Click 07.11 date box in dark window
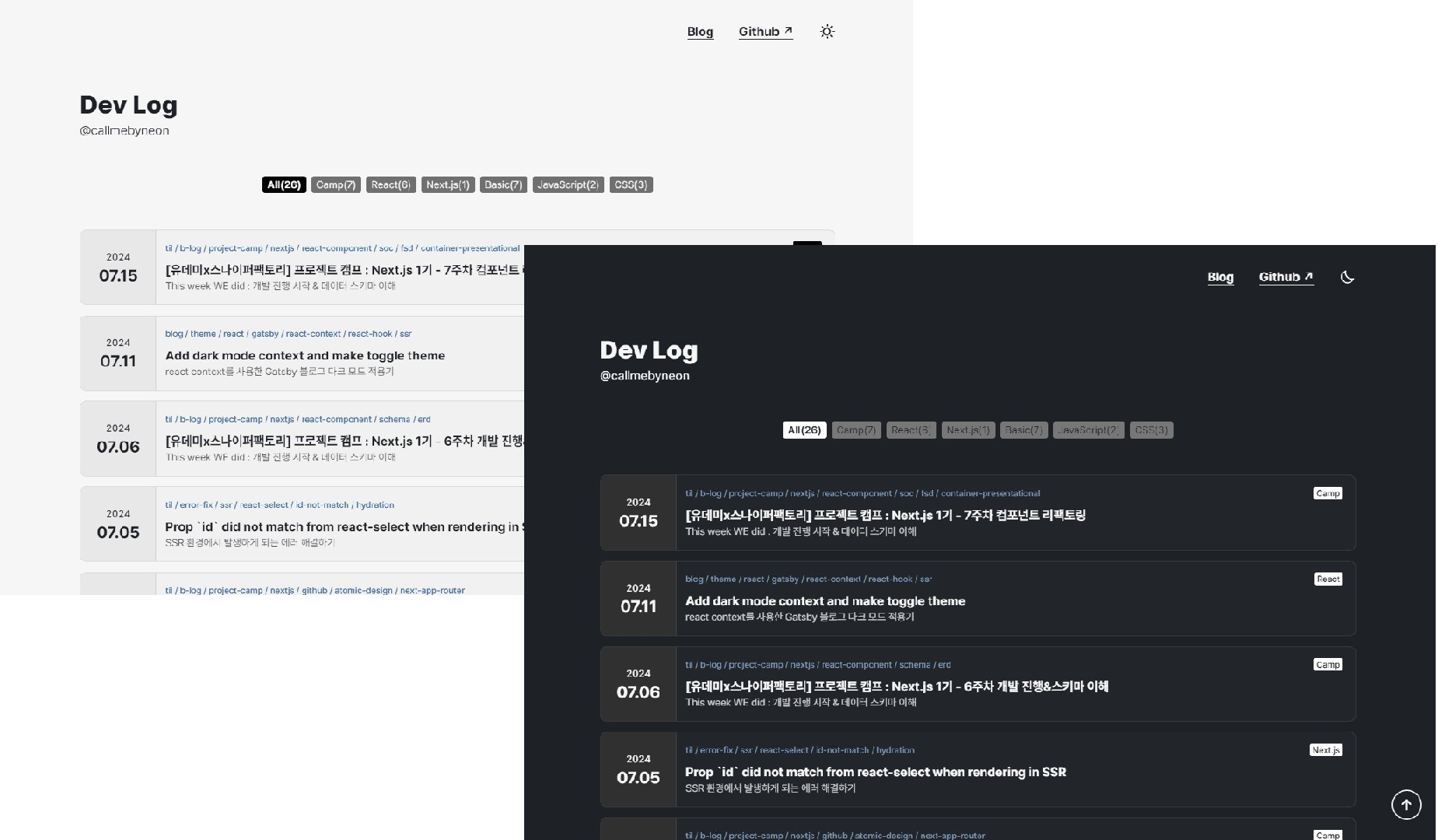 (x=639, y=598)
